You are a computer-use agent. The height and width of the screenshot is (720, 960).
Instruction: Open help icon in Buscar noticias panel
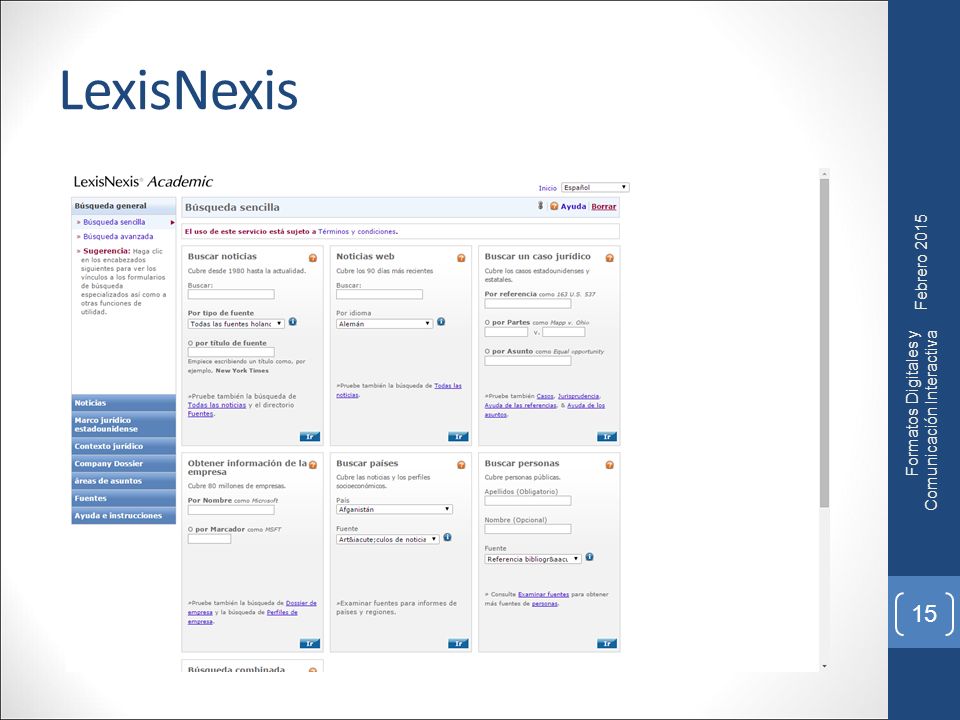(313, 258)
